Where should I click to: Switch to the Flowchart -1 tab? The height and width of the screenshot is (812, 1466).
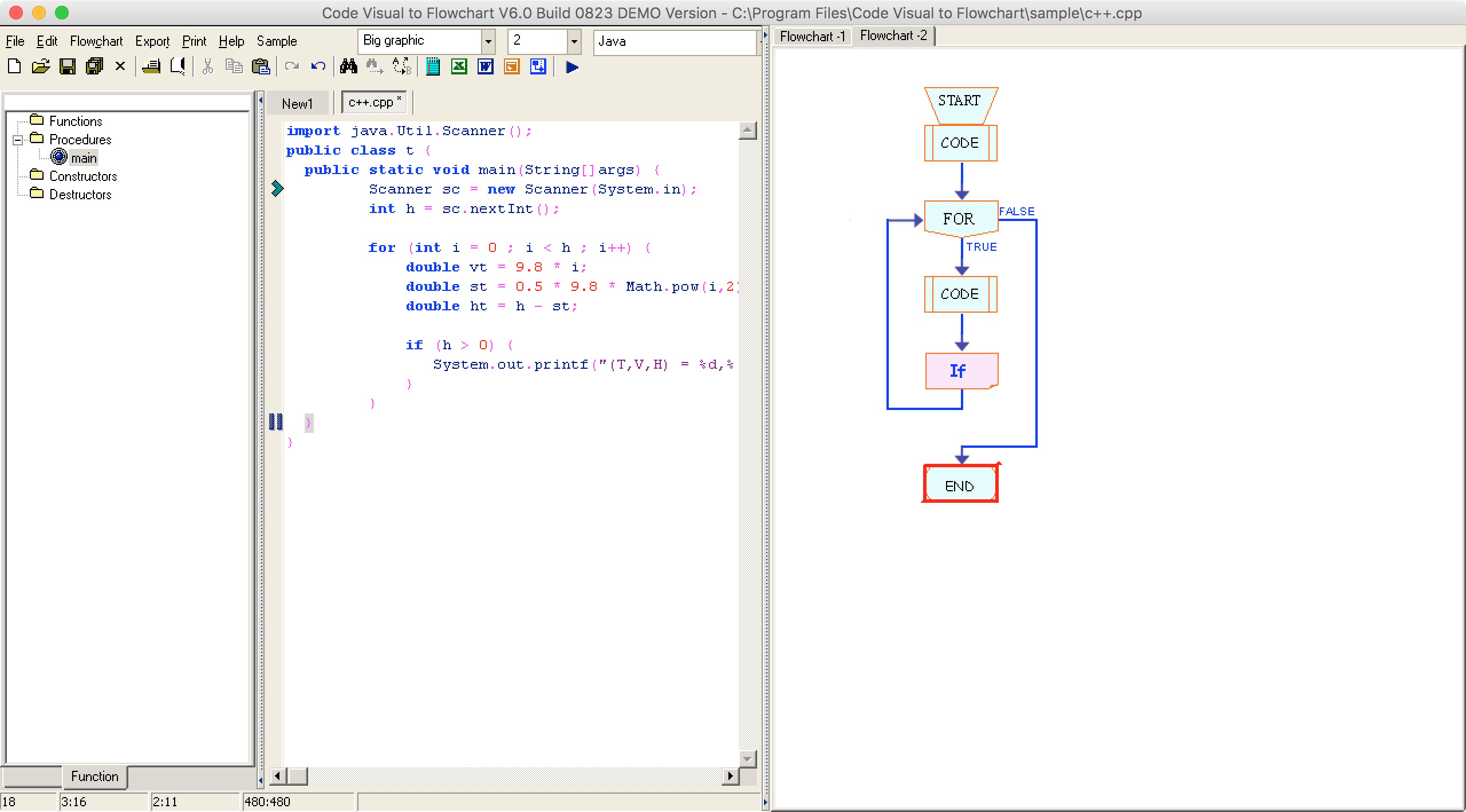[813, 37]
